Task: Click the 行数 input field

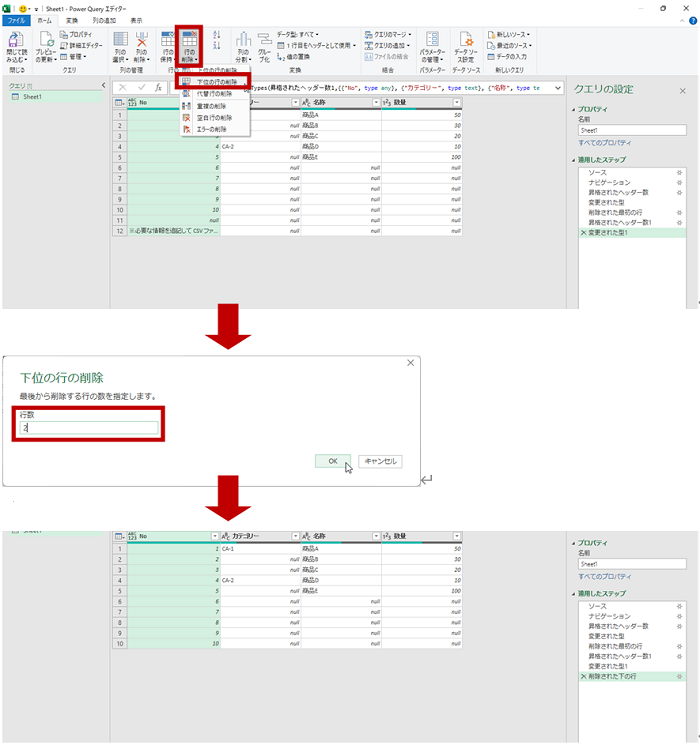Action: coord(90,428)
